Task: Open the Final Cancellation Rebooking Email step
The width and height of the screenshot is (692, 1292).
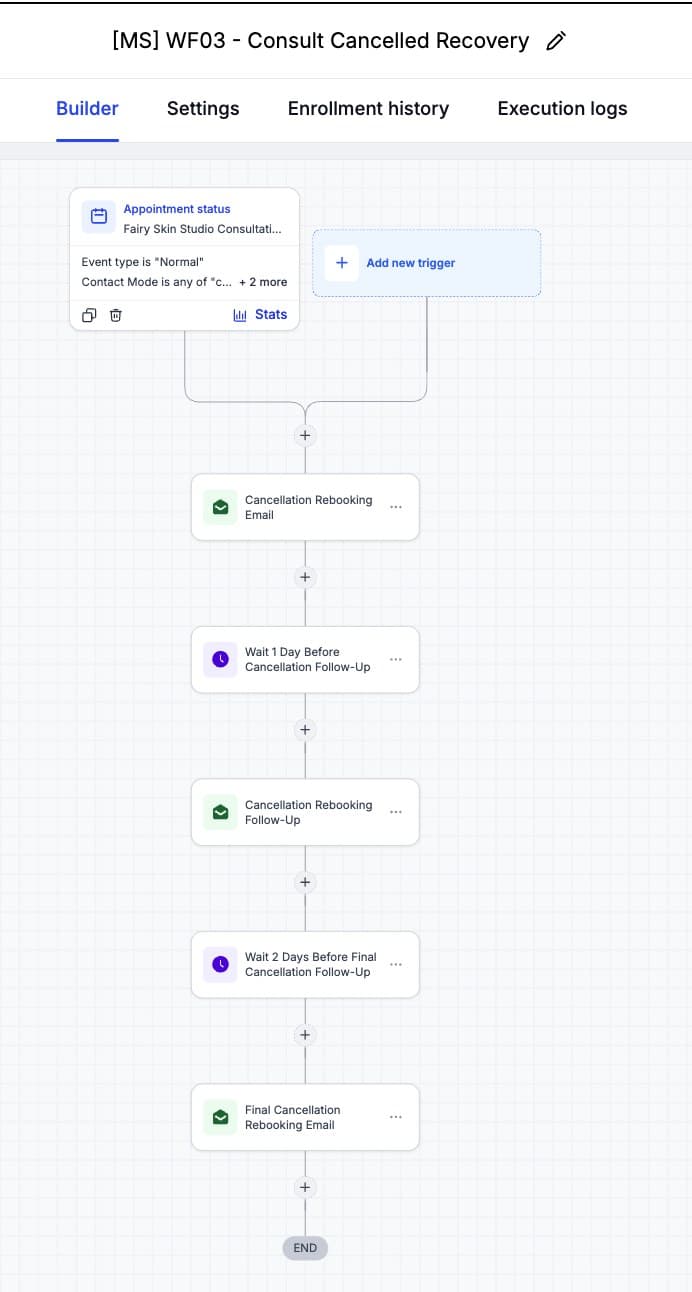Action: [305, 1117]
